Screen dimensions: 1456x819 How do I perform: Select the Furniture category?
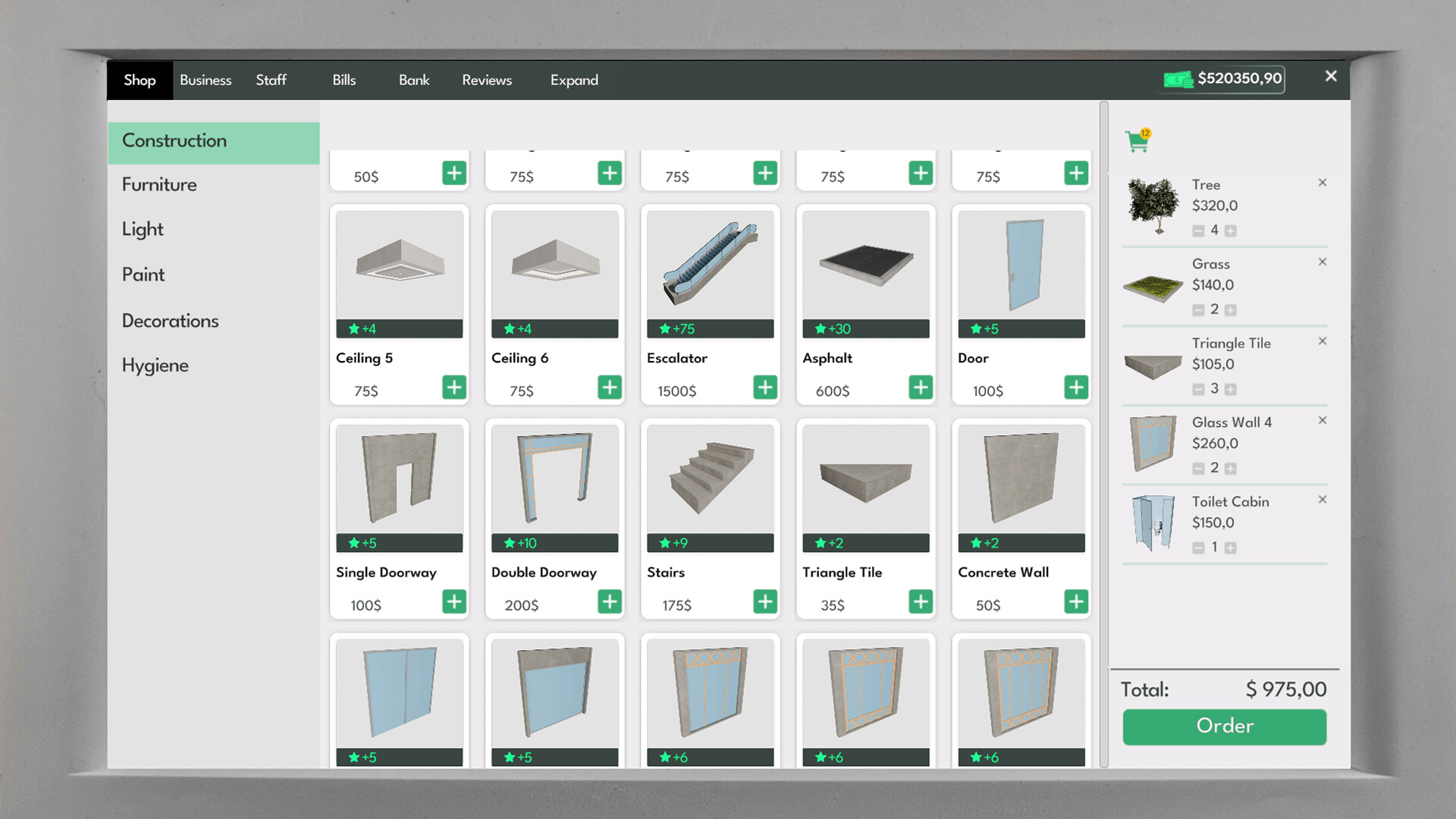click(158, 184)
